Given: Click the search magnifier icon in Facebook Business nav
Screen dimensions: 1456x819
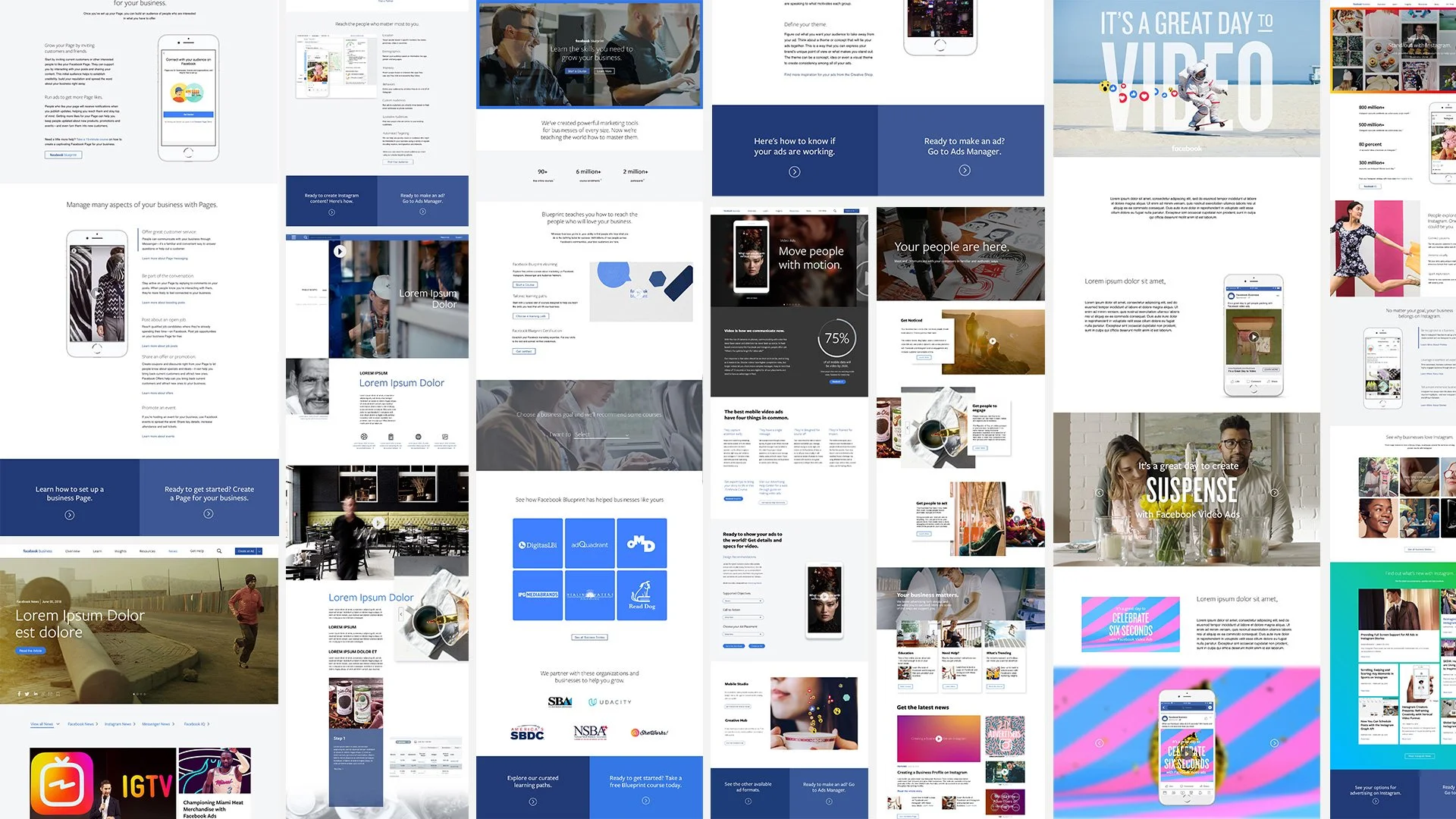Looking at the screenshot, I should coord(219,551).
